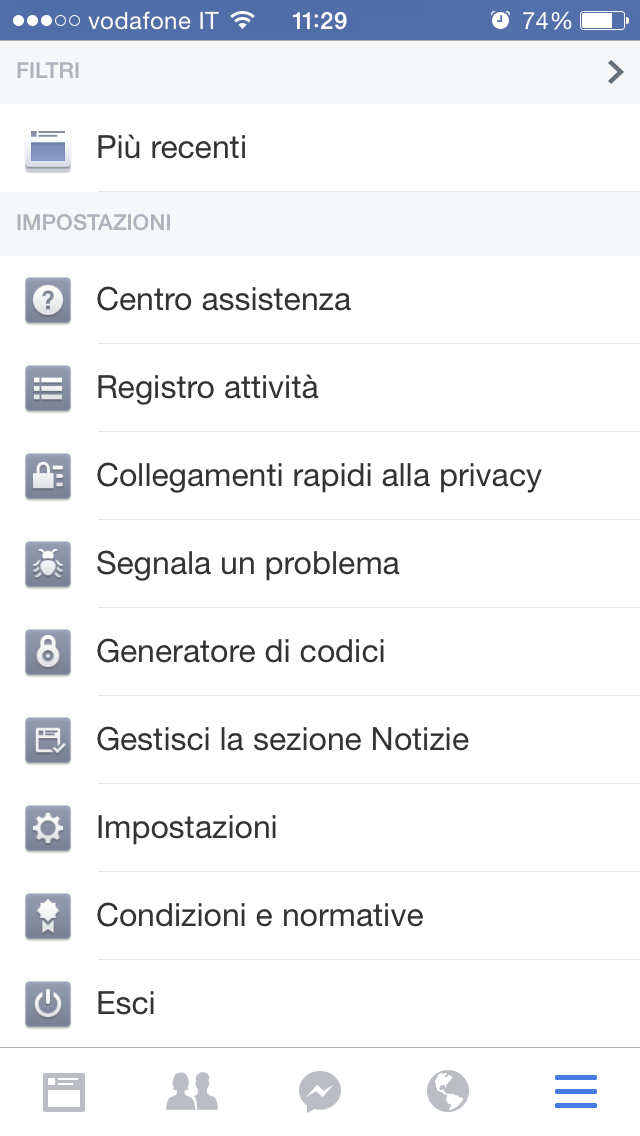Tap the Esci power icon

click(x=48, y=1004)
